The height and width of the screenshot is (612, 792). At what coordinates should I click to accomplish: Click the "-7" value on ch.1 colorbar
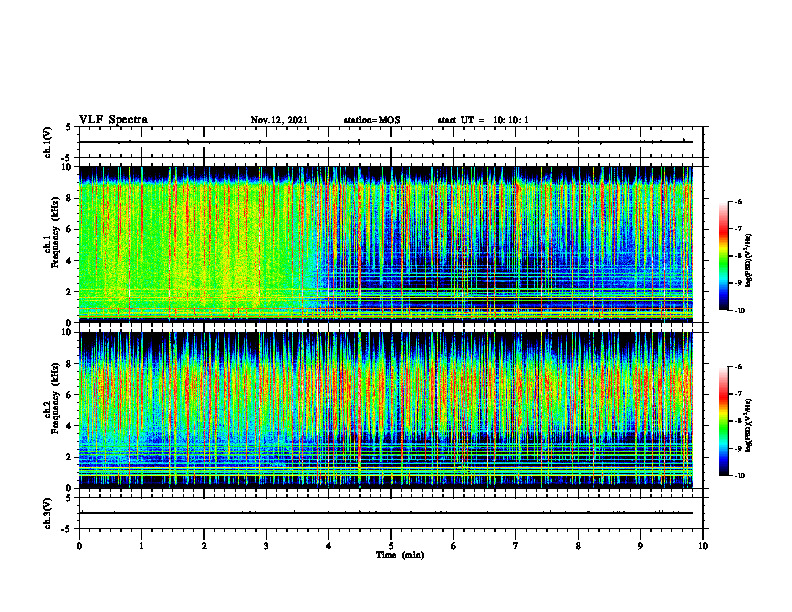[737, 229]
